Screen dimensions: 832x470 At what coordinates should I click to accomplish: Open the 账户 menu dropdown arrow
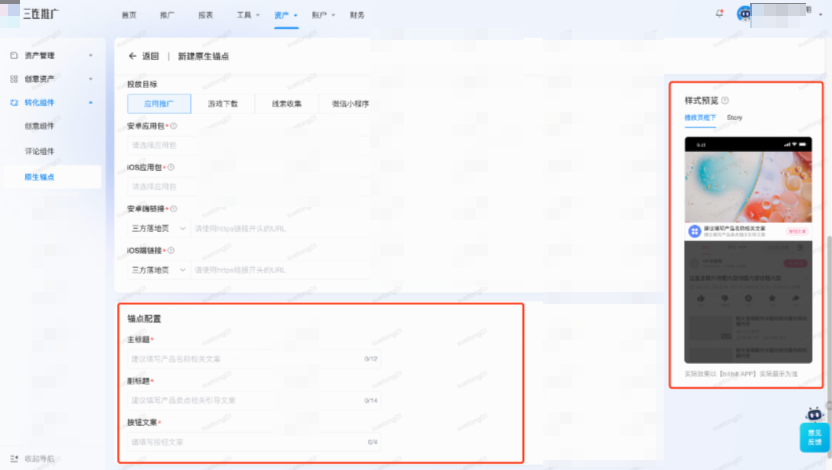click(333, 15)
